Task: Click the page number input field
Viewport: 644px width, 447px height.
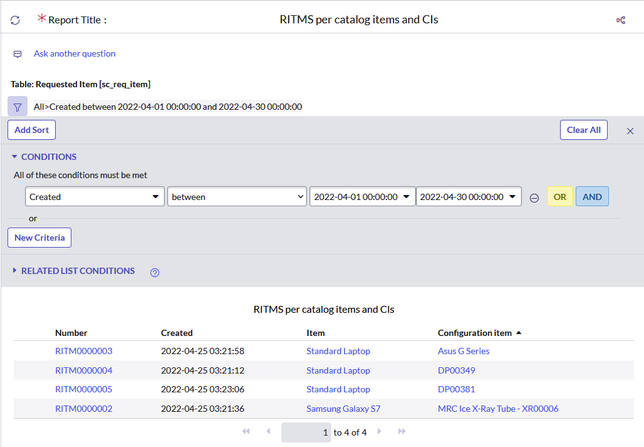Action: coord(306,432)
